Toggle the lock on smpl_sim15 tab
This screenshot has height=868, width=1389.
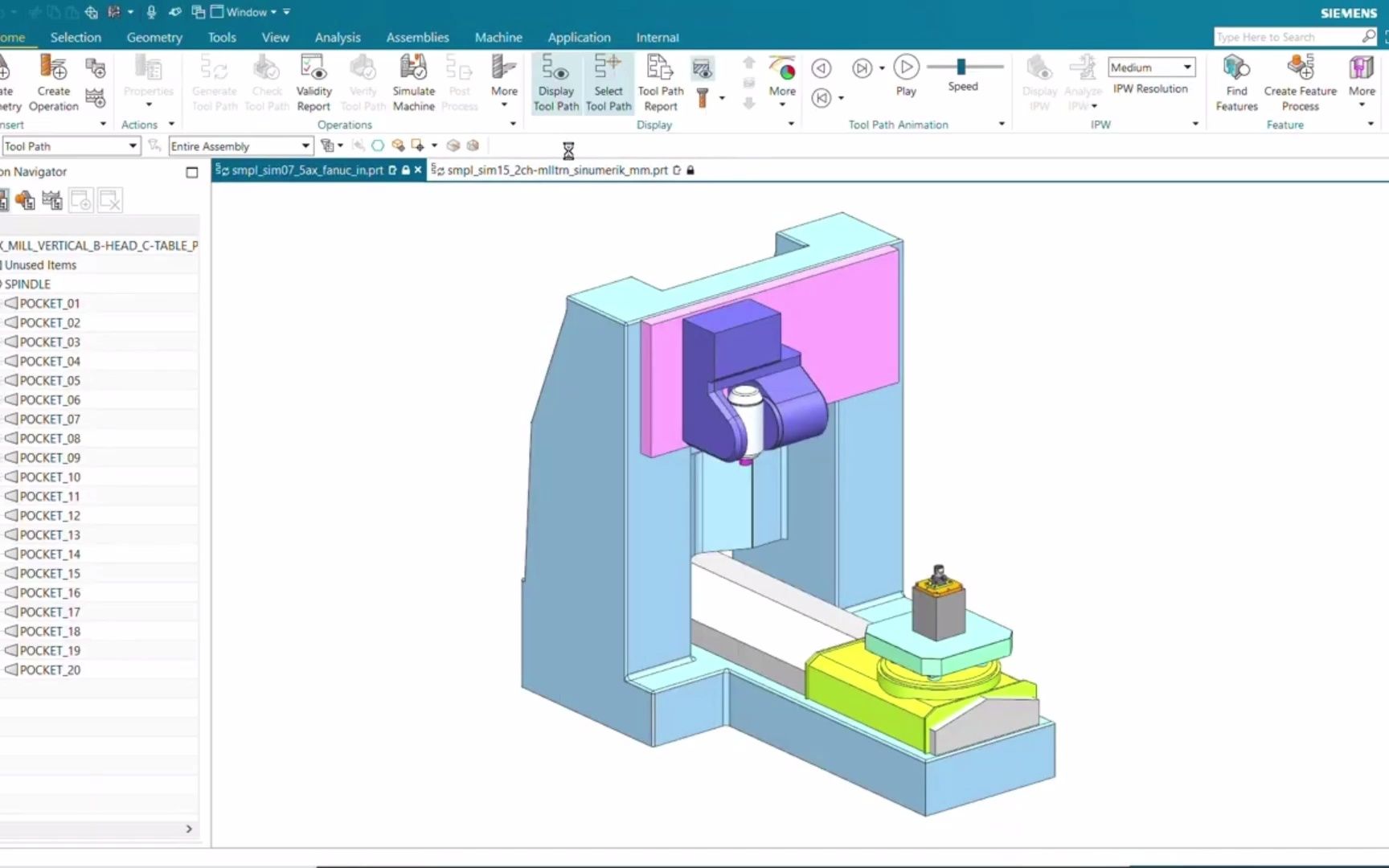tap(690, 170)
